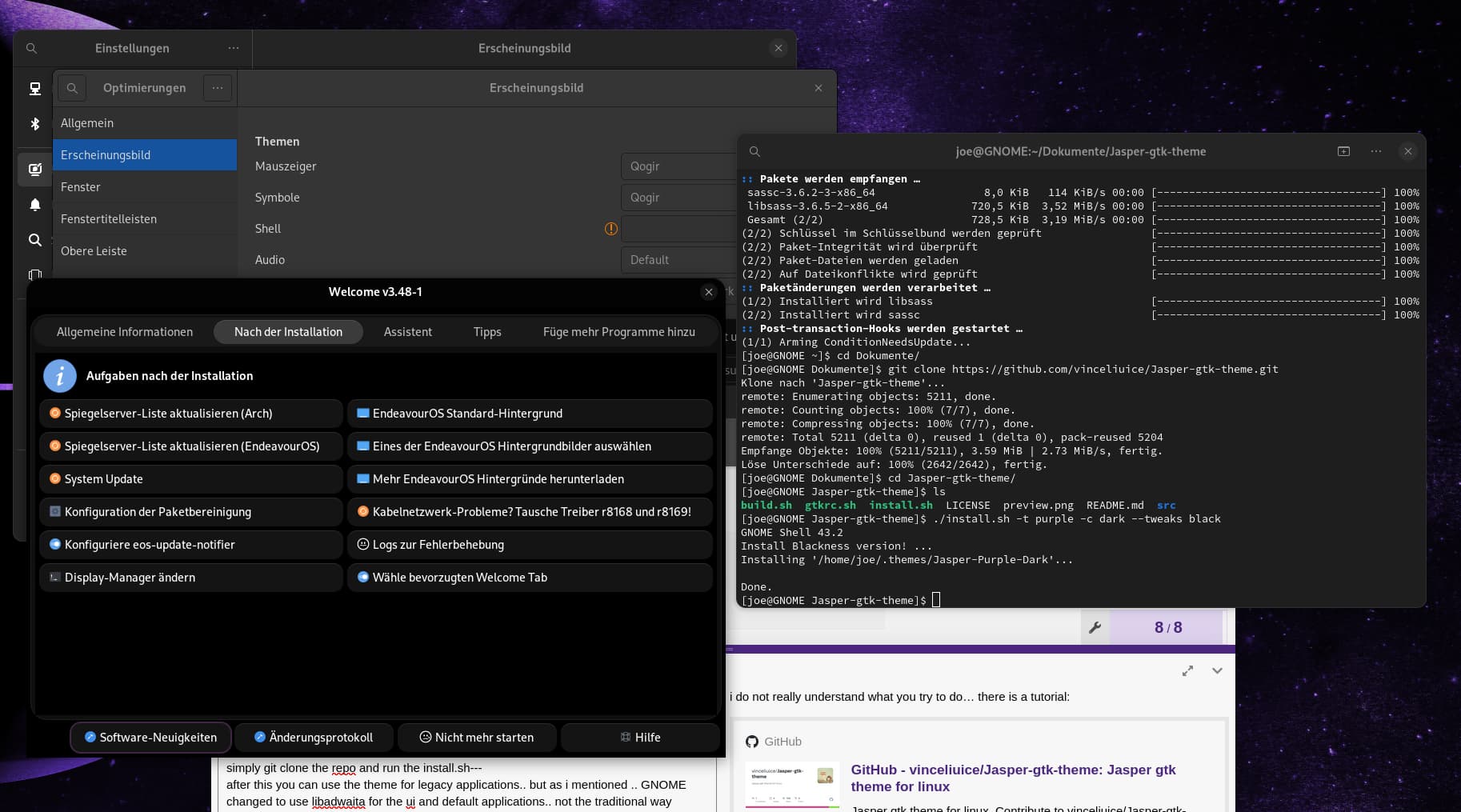Open Konfiguration der Paketbereinigung

191,512
